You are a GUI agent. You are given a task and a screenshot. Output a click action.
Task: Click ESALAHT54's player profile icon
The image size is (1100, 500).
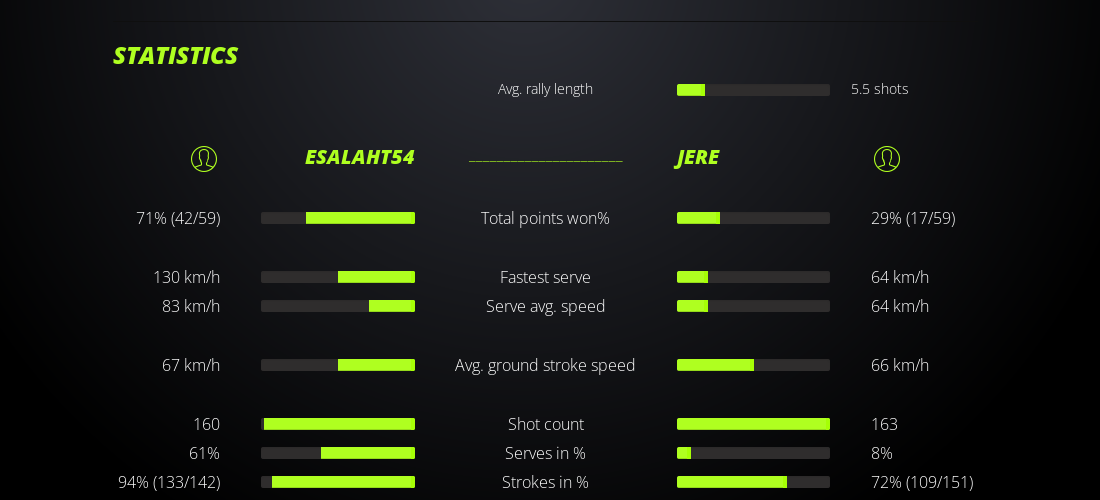tap(204, 159)
